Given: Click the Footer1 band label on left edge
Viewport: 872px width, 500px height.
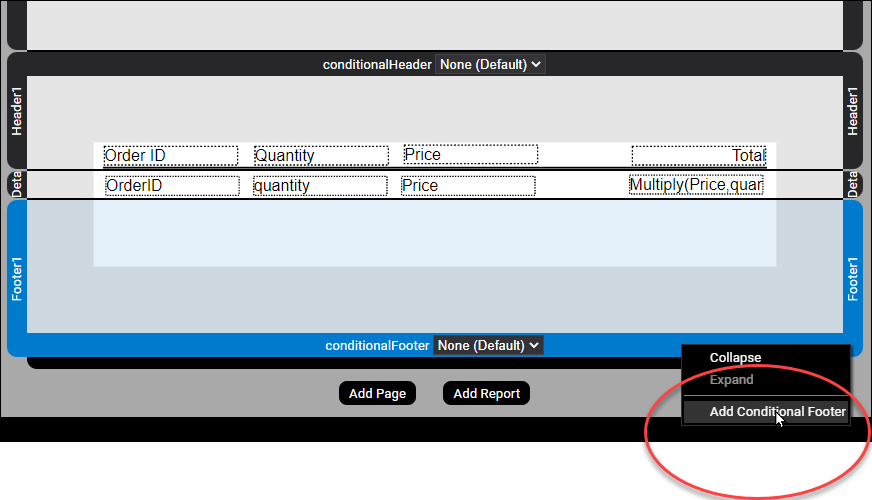Looking at the screenshot, I should point(16,278).
